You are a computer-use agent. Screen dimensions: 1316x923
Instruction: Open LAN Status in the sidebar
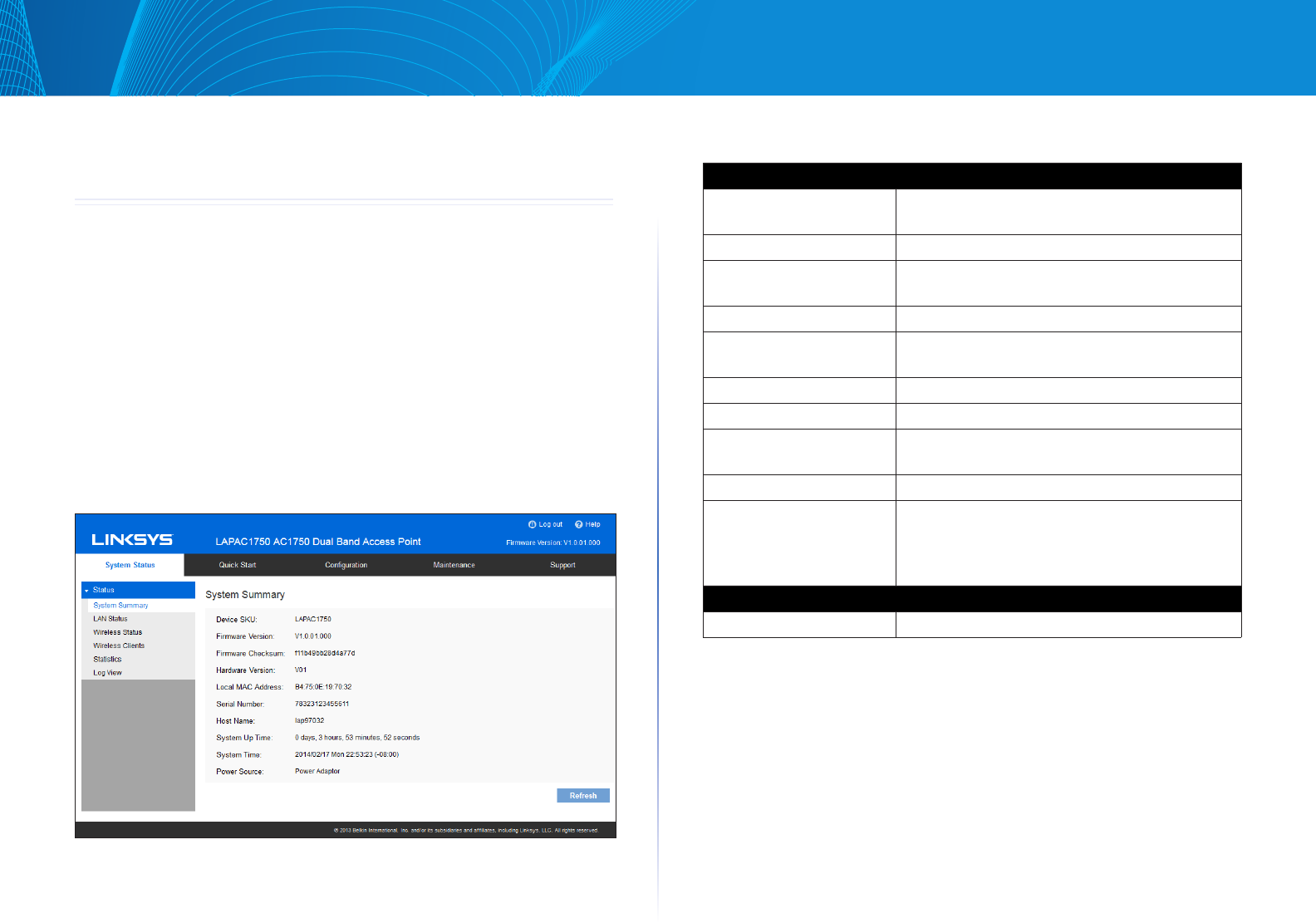[x=110, y=619]
